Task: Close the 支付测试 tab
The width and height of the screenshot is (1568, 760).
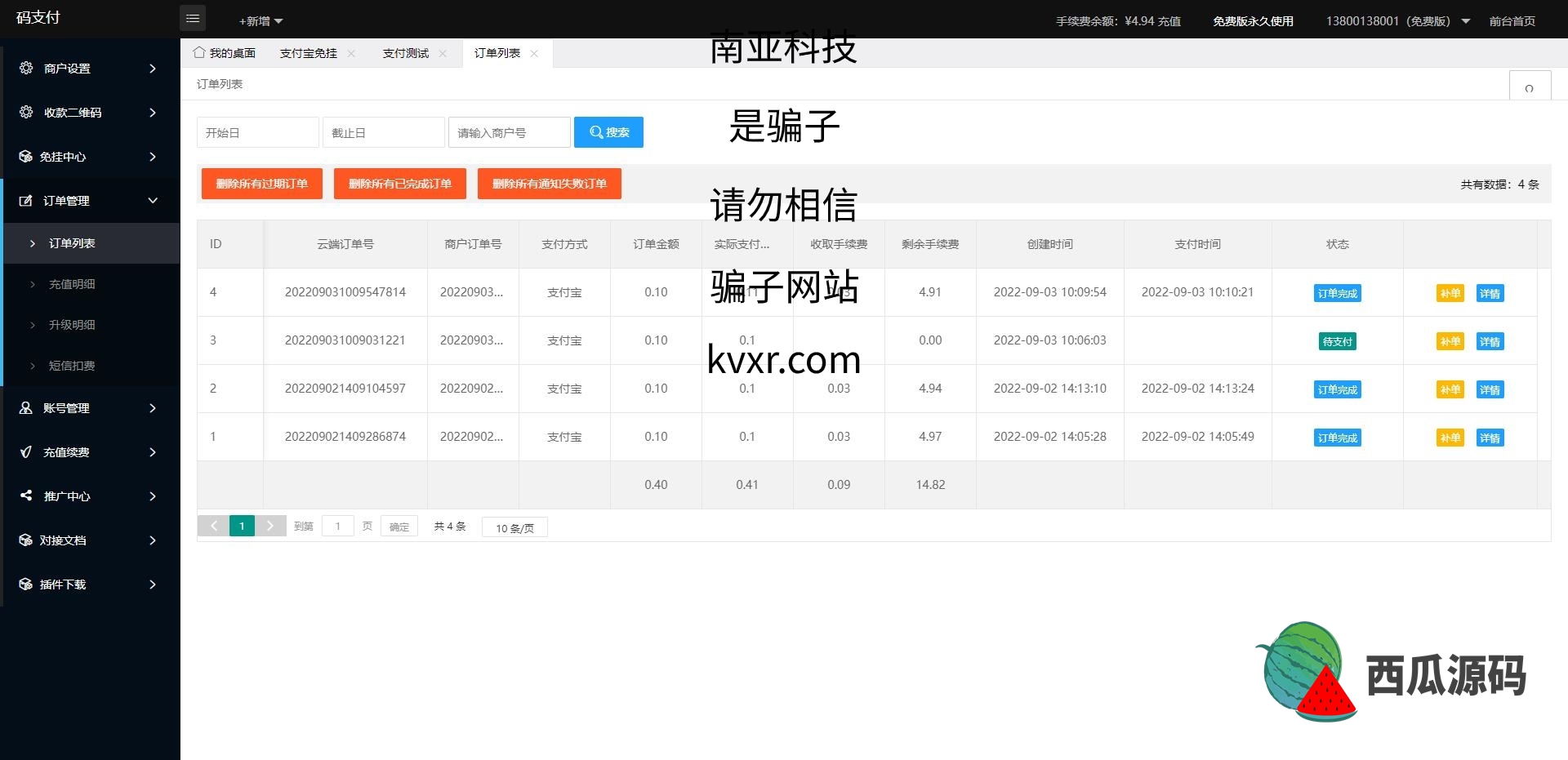Action: click(x=443, y=53)
